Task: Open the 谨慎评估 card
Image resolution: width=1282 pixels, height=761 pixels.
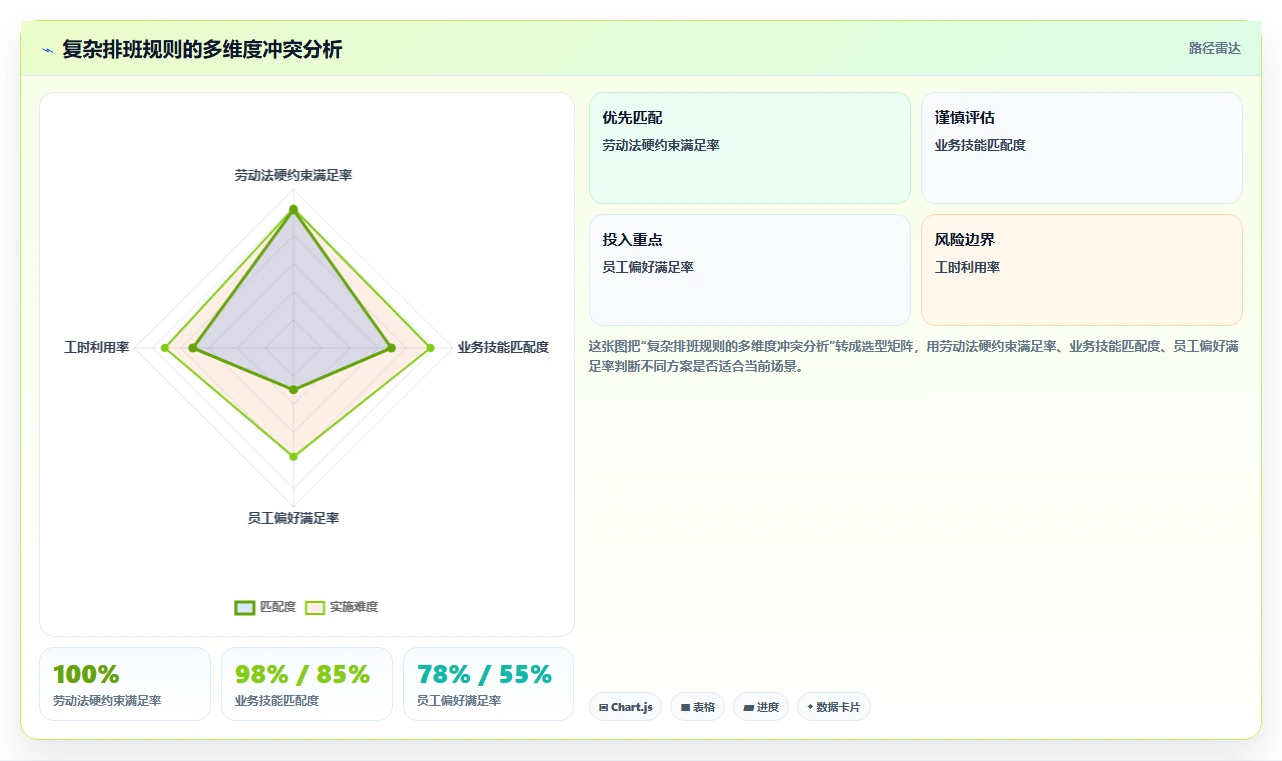Action: tap(1081, 148)
